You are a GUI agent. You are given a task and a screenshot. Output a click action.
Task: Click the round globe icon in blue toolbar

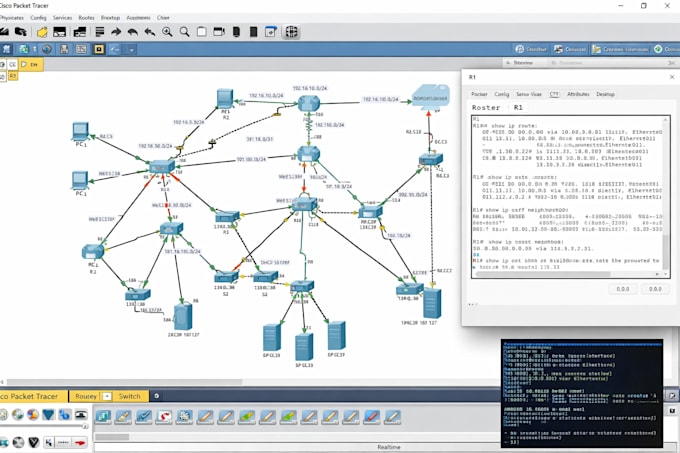tap(47, 49)
